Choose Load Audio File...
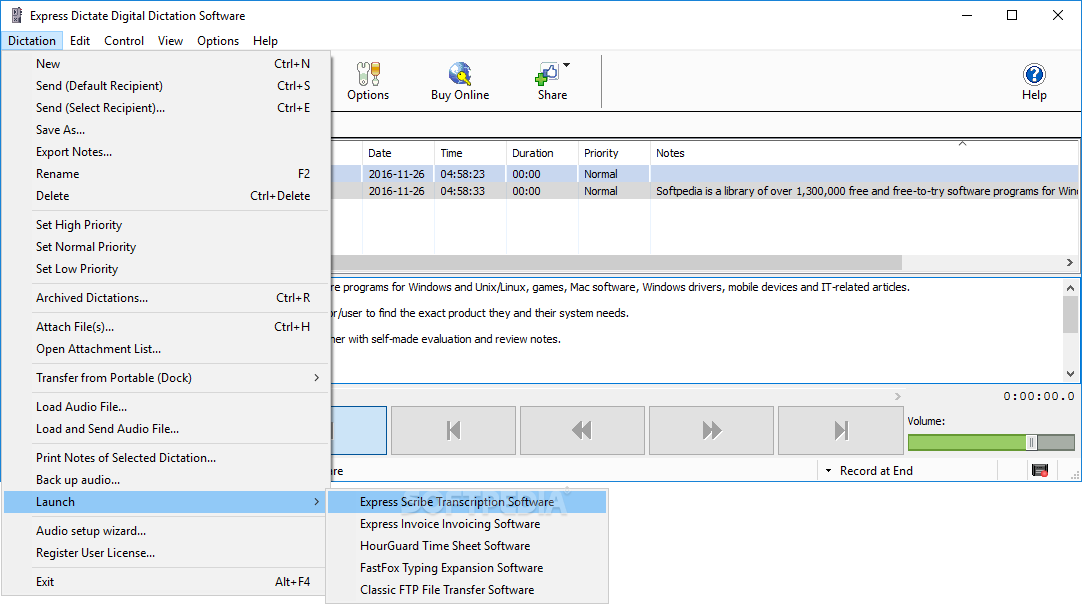1082x604 pixels. [166, 407]
